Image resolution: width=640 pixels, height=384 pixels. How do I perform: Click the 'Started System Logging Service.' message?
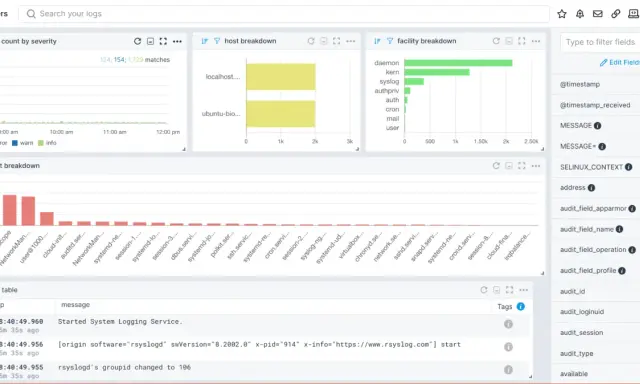pyautogui.click(x=120, y=322)
